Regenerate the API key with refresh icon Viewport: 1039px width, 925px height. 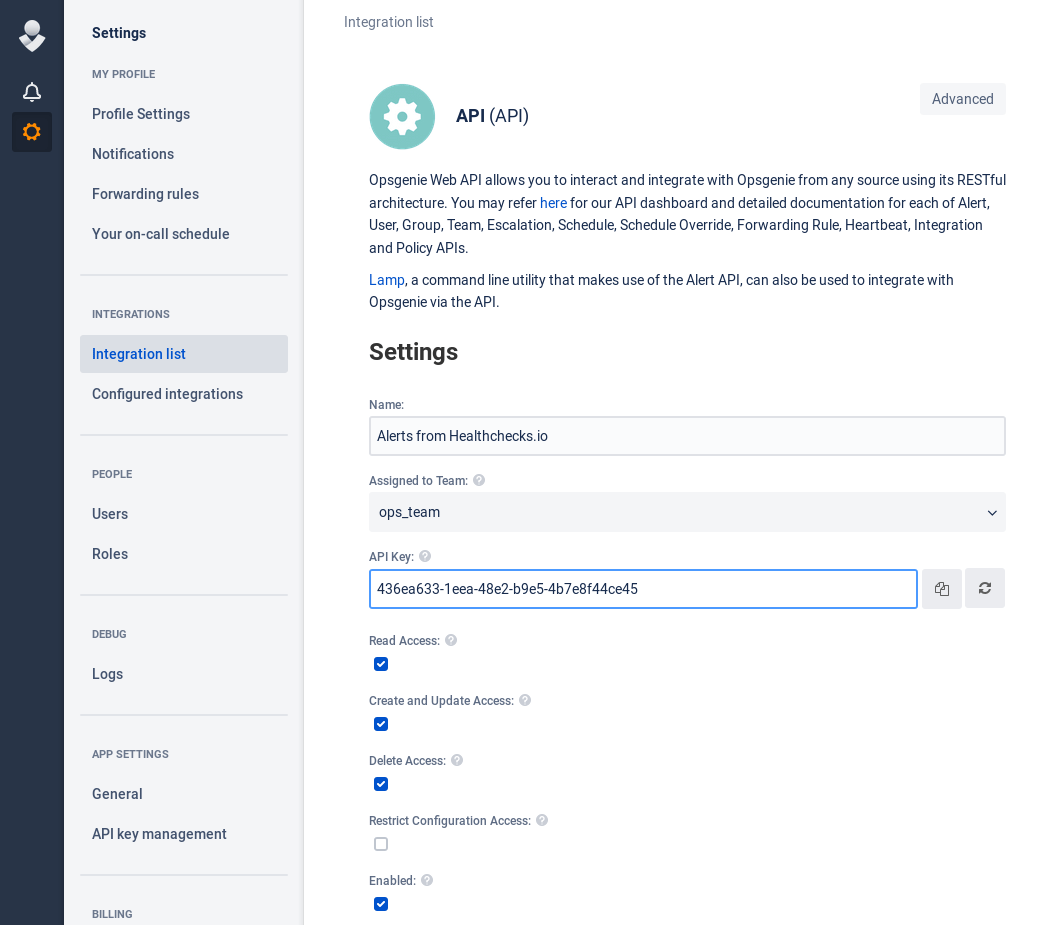pos(985,588)
